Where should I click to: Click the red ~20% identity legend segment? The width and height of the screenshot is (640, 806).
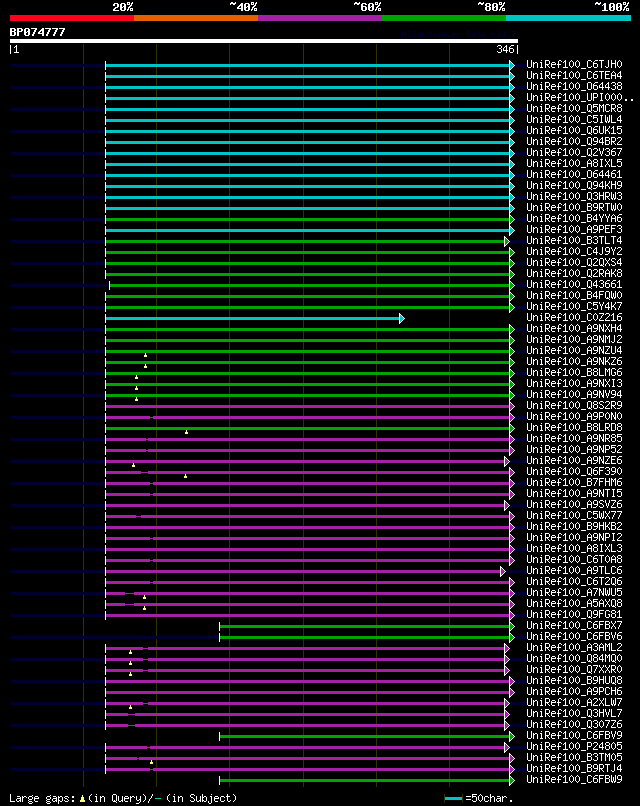coord(71,18)
